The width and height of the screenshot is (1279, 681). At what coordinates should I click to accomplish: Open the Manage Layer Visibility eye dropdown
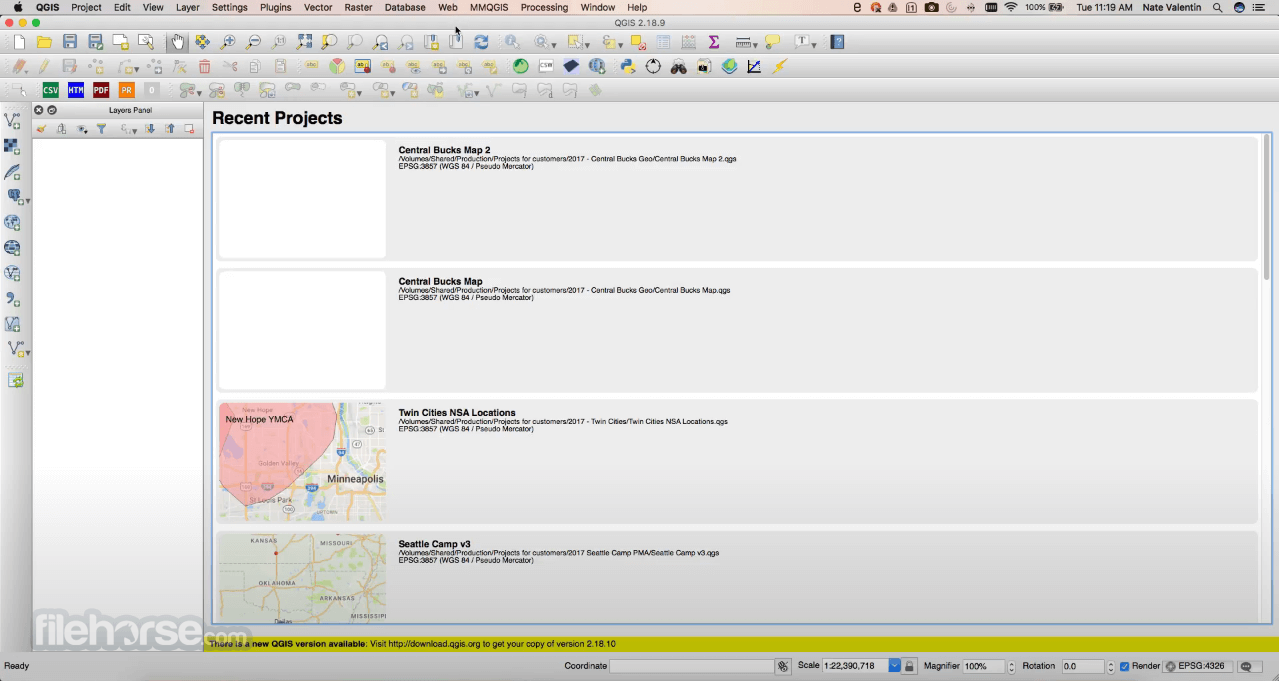pyautogui.click(x=84, y=129)
